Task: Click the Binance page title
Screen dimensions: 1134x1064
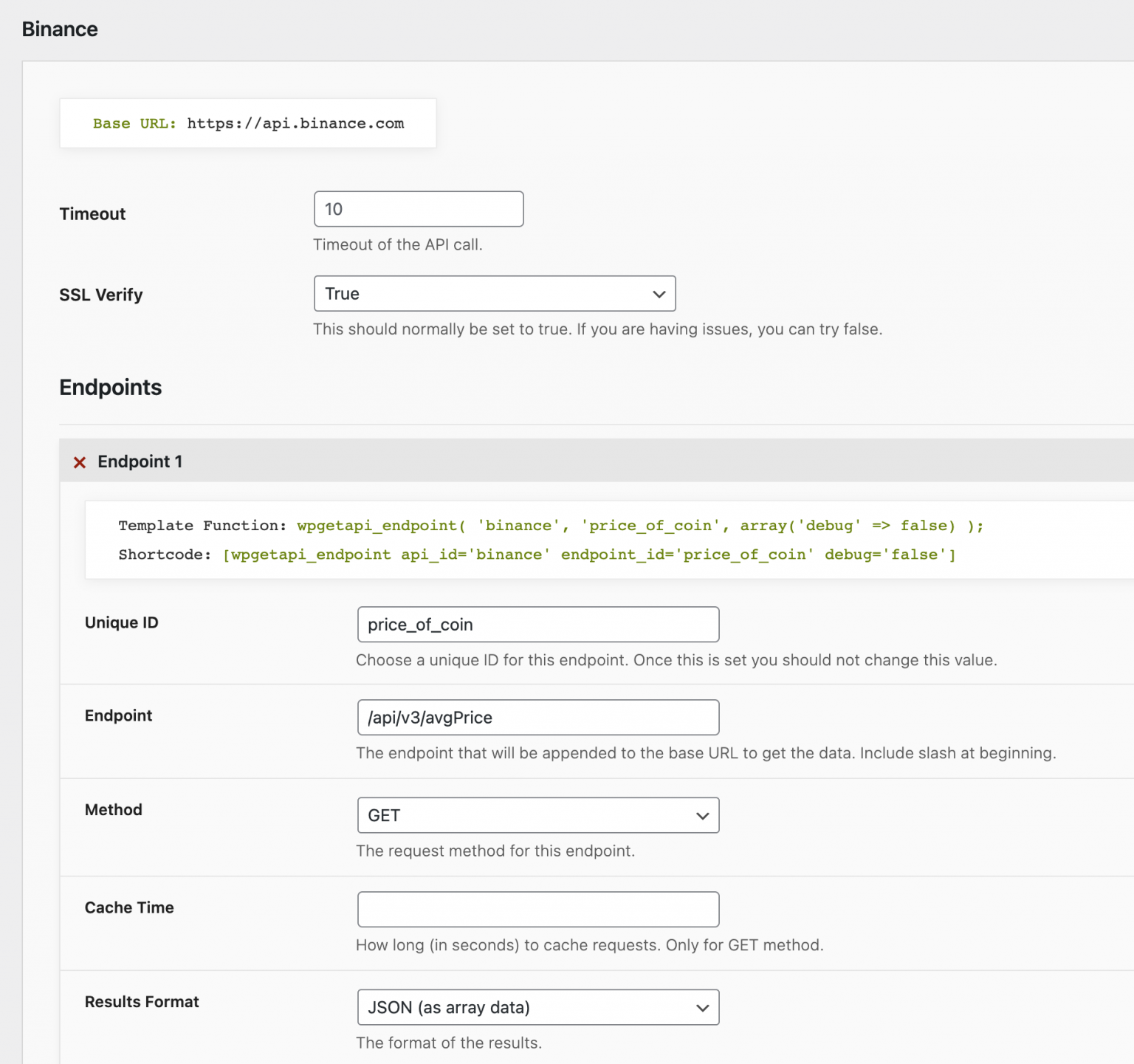Action: (x=60, y=29)
